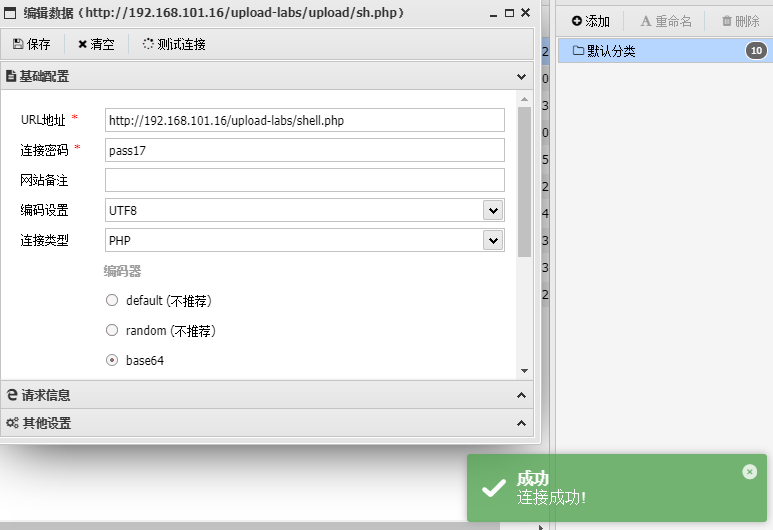Click the 编码器 label text
Viewport: 773px width, 530px height.
tap(122, 271)
